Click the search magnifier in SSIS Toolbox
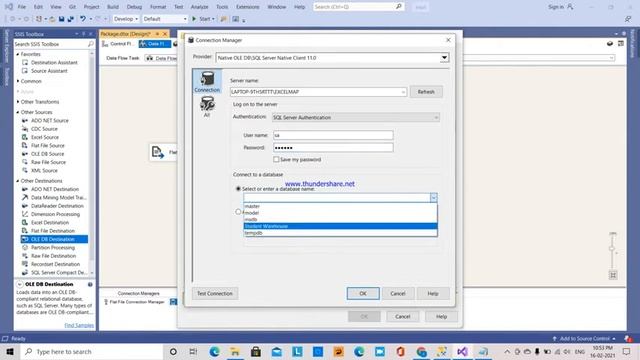The image size is (640, 360). [x=91, y=44]
